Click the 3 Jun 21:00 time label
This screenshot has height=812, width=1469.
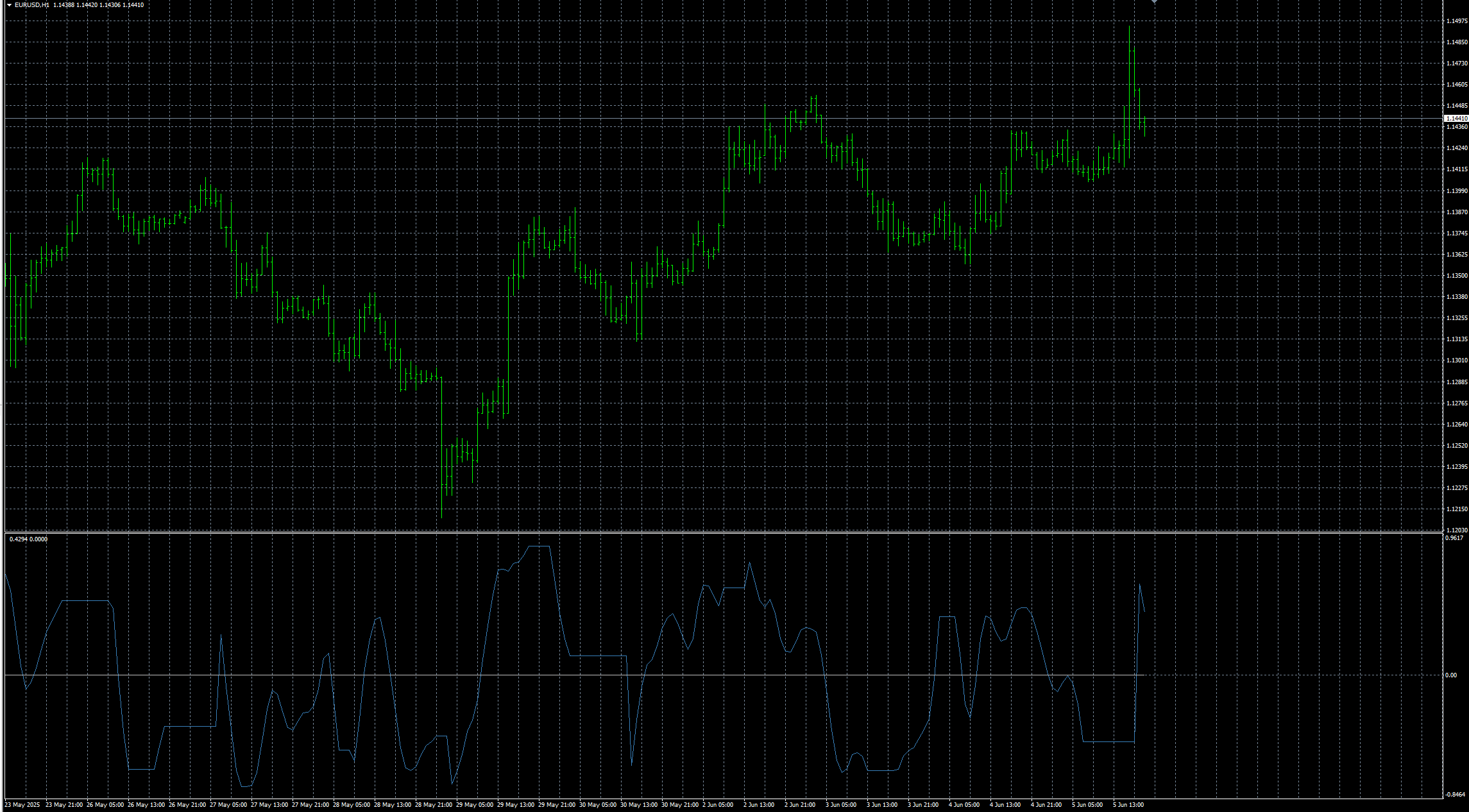point(923,805)
